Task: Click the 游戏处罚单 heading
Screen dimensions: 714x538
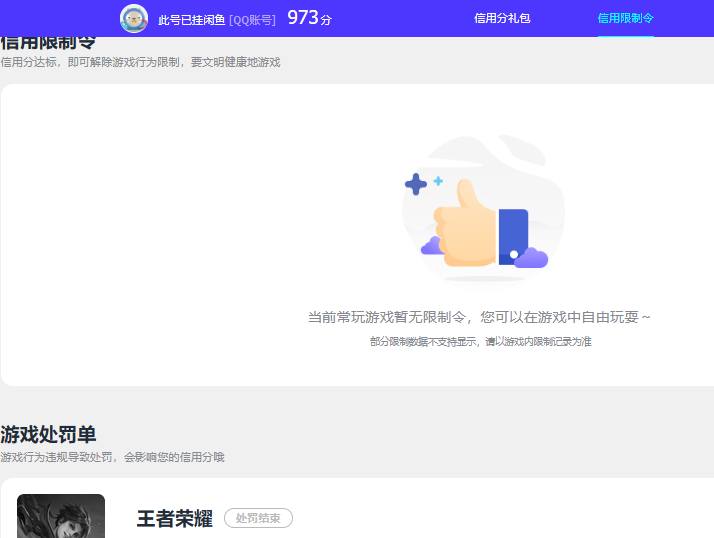Action: click(48, 434)
